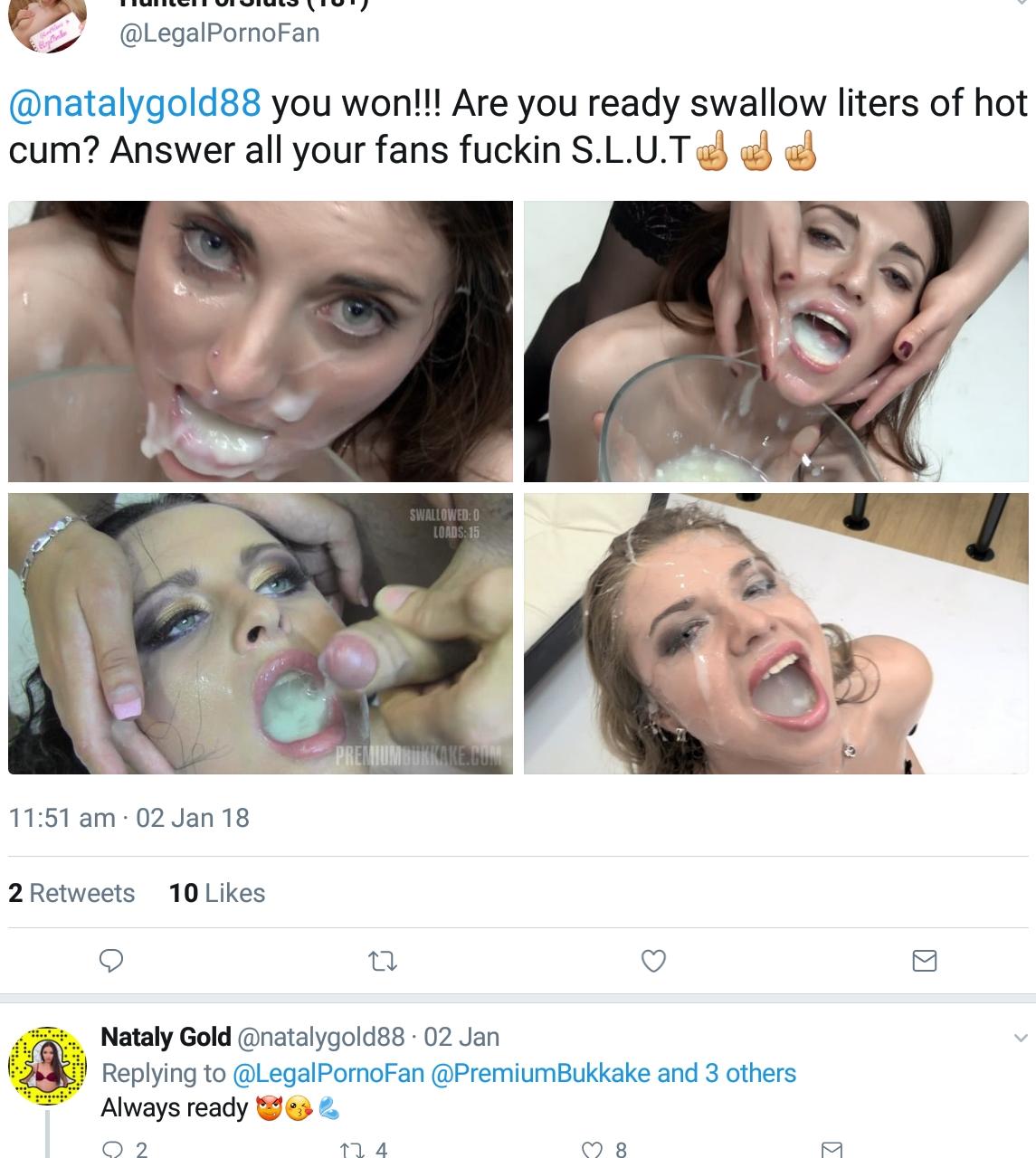Show the "3 others" being replied to

coord(727,1073)
